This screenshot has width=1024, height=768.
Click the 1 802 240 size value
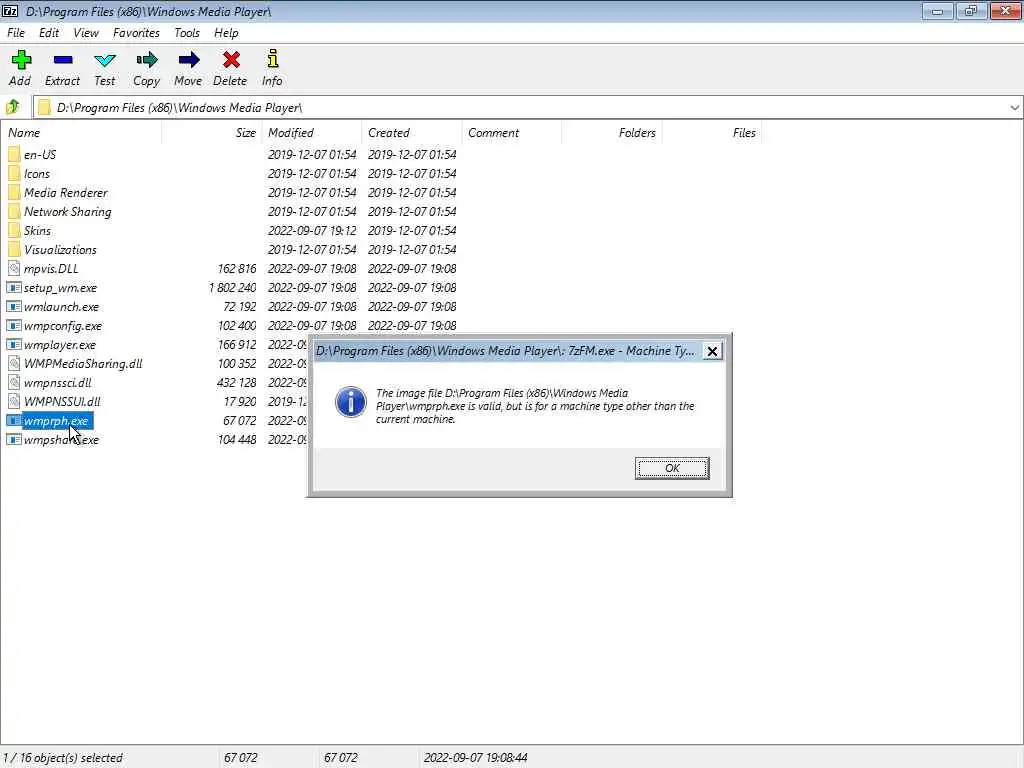tap(232, 287)
